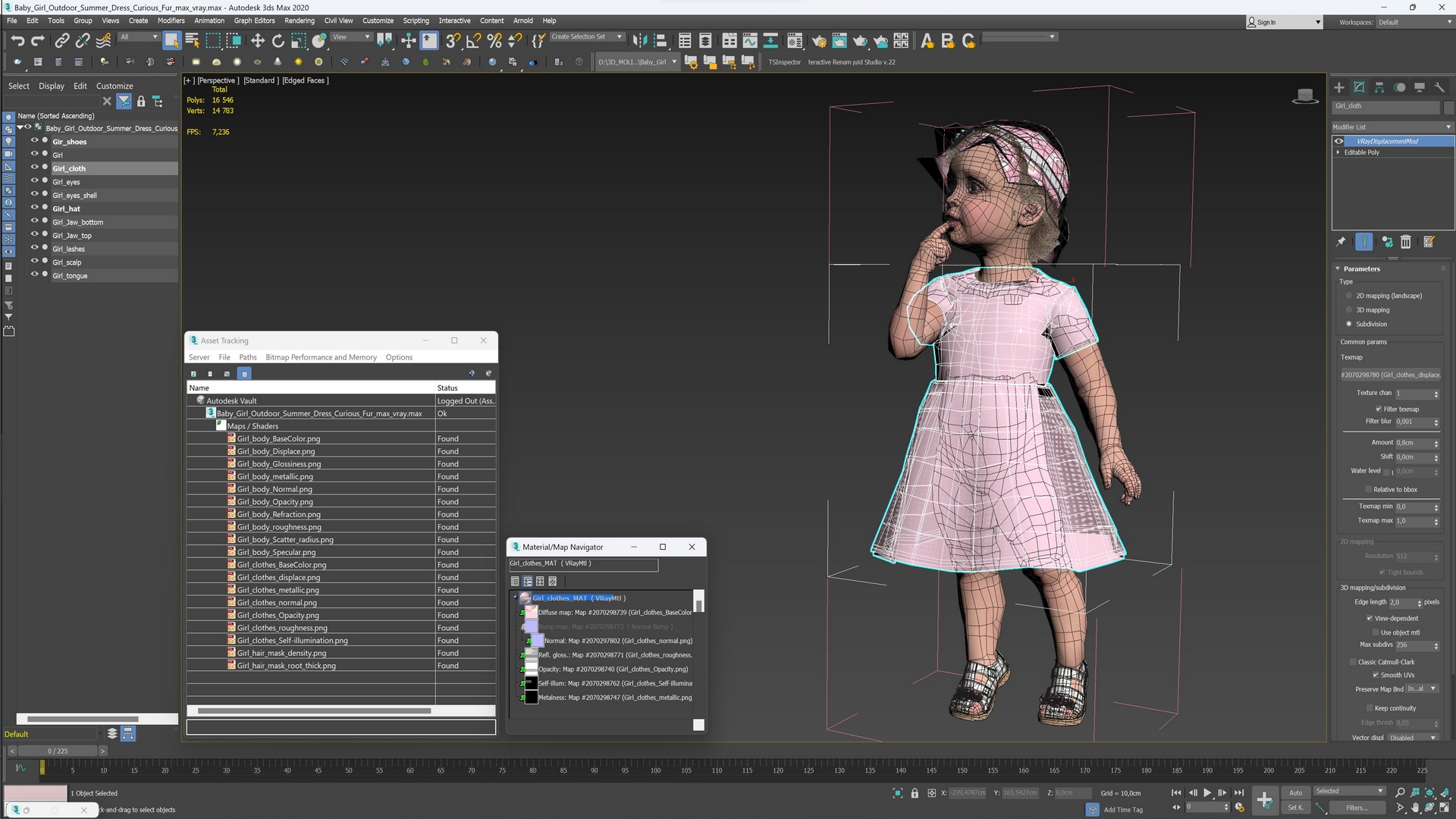Screen dimensions: 1456x819
Task: Open the Motion tab in command panel
Action: point(1399,87)
